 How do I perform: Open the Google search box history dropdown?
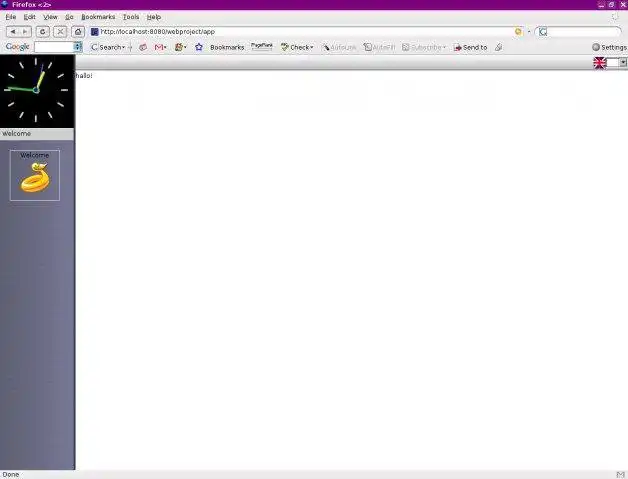78,47
